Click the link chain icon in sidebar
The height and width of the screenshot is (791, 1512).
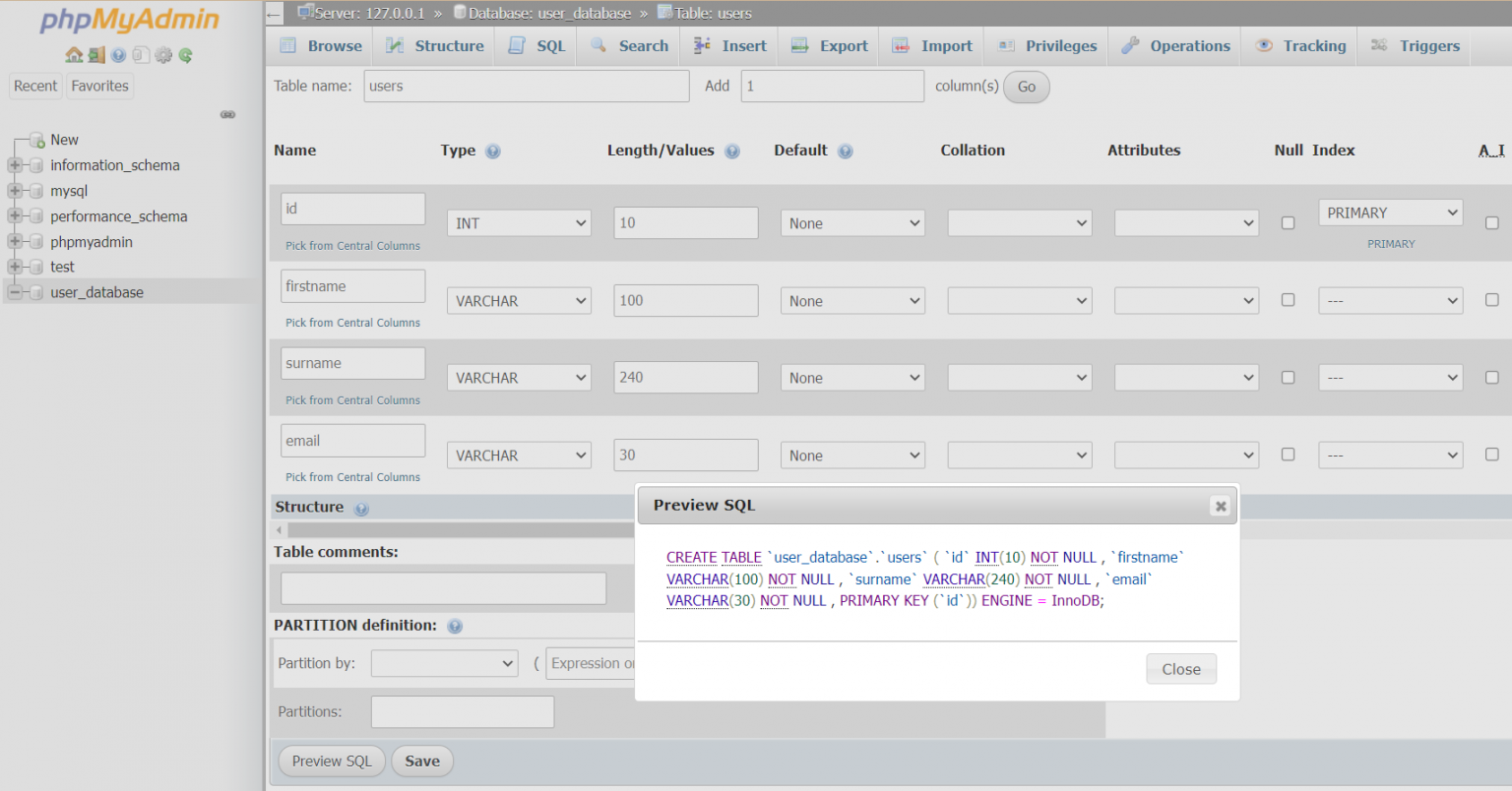tap(227, 115)
